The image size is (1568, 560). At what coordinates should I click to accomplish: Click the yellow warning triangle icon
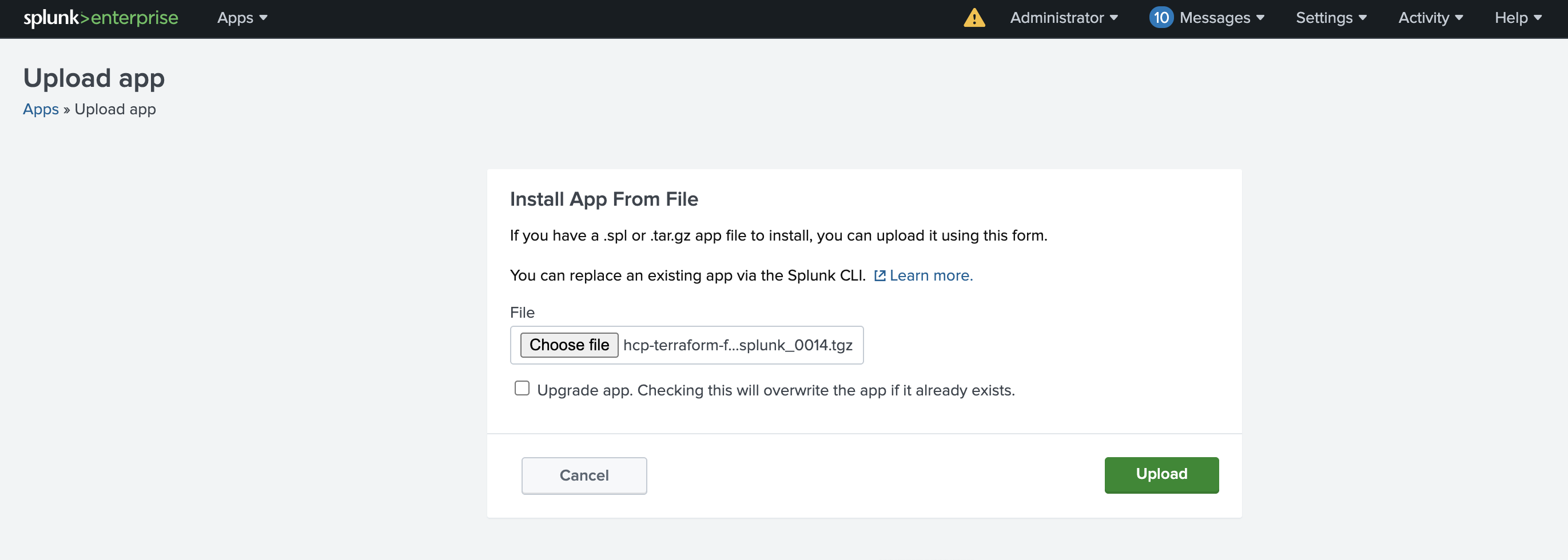[x=974, y=18]
